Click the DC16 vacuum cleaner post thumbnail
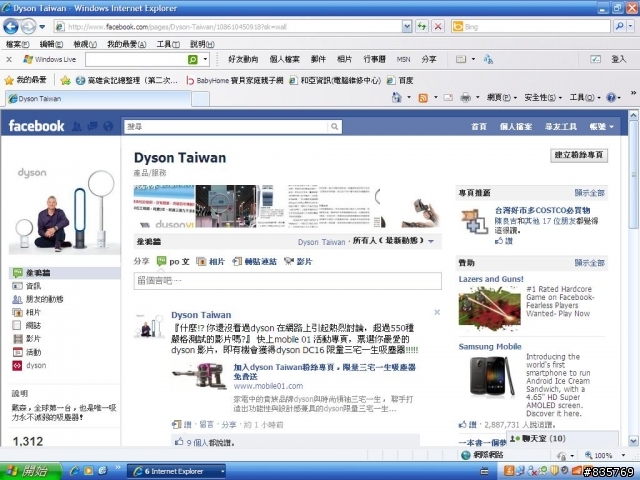The height and width of the screenshot is (480, 640). click(x=200, y=375)
